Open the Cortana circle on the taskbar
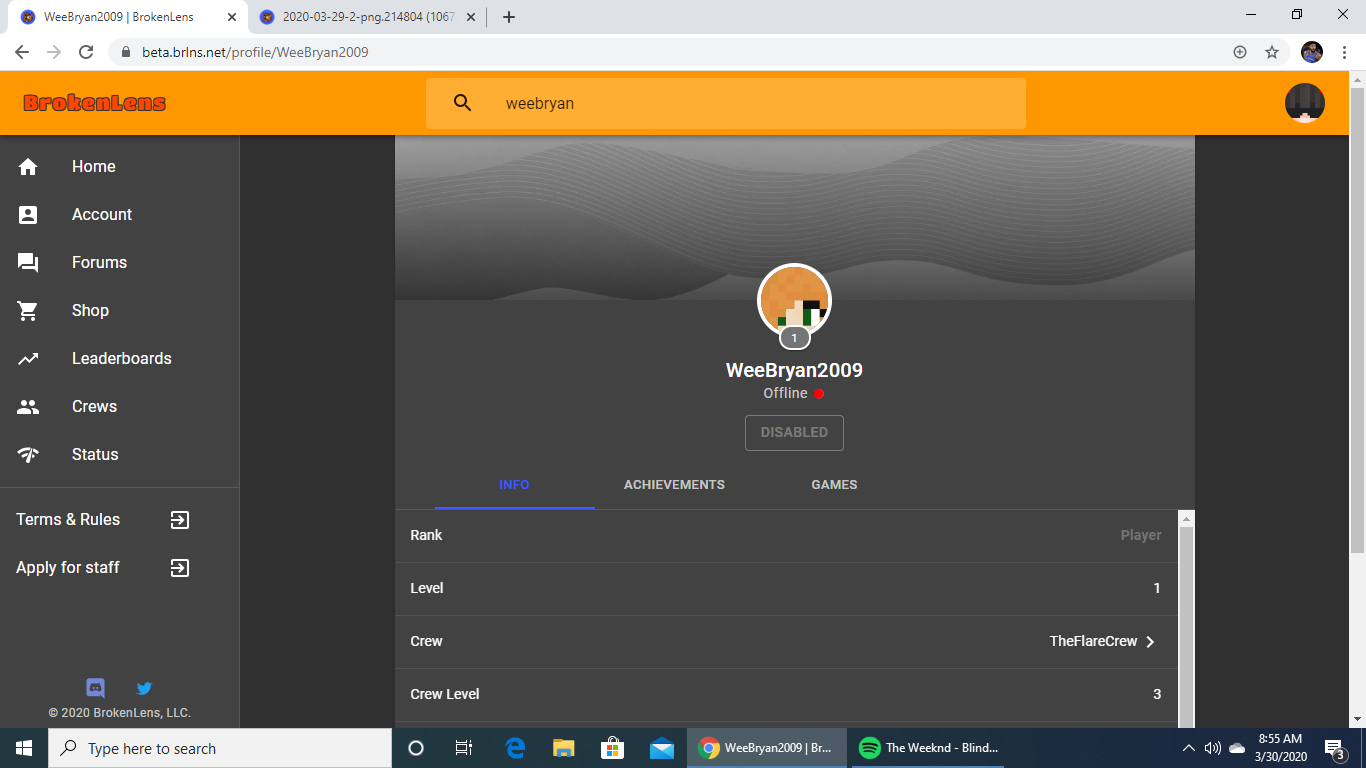Image resolution: width=1366 pixels, height=768 pixels. point(416,748)
